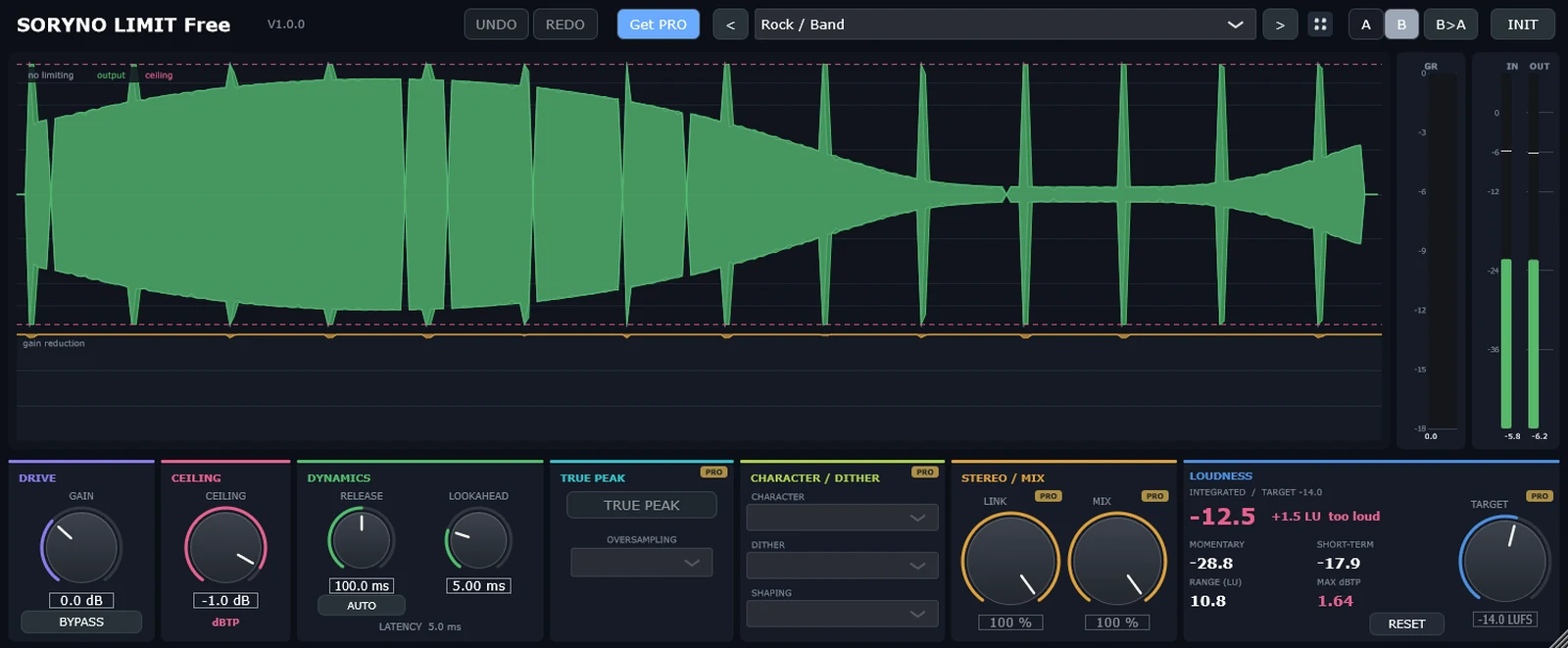Click the OUT level meter
The image size is (1568, 648).
1534,252
